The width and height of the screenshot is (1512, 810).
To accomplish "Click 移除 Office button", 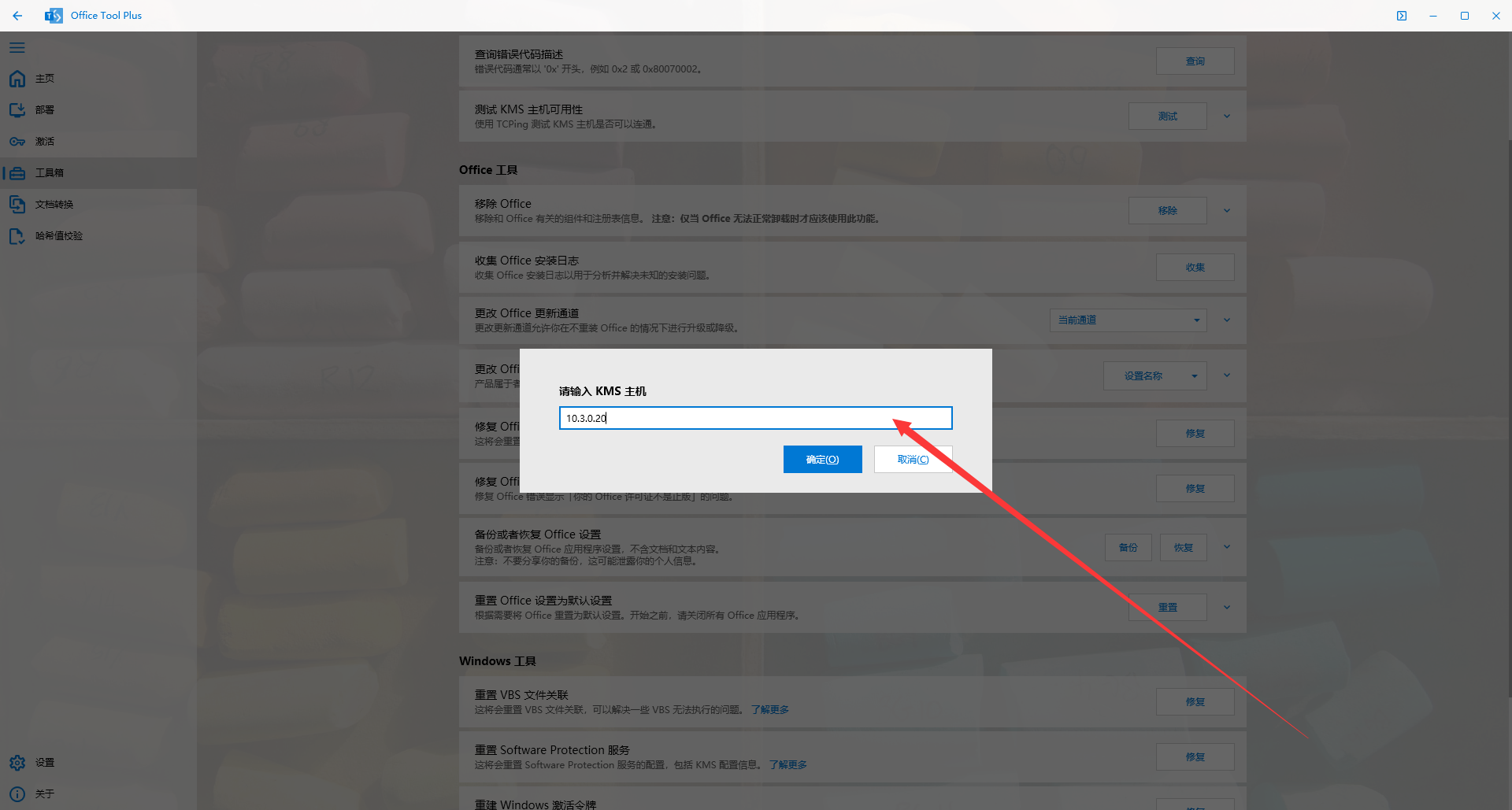I will tap(1168, 211).
